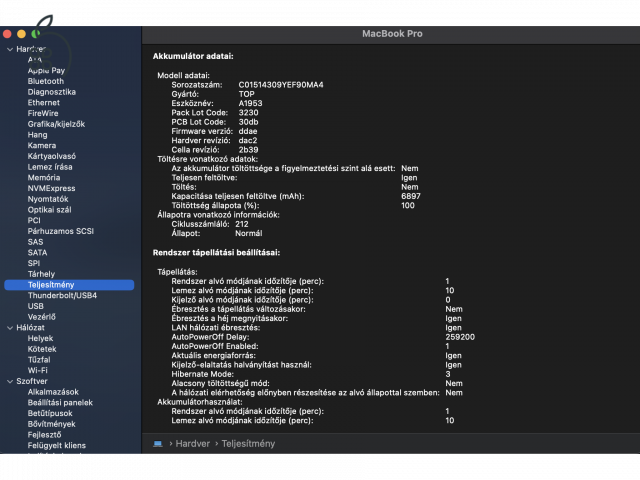This screenshot has height=480, width=640.
Task: Select Optikai szál in the sidebar
Action: pos(49,210)
